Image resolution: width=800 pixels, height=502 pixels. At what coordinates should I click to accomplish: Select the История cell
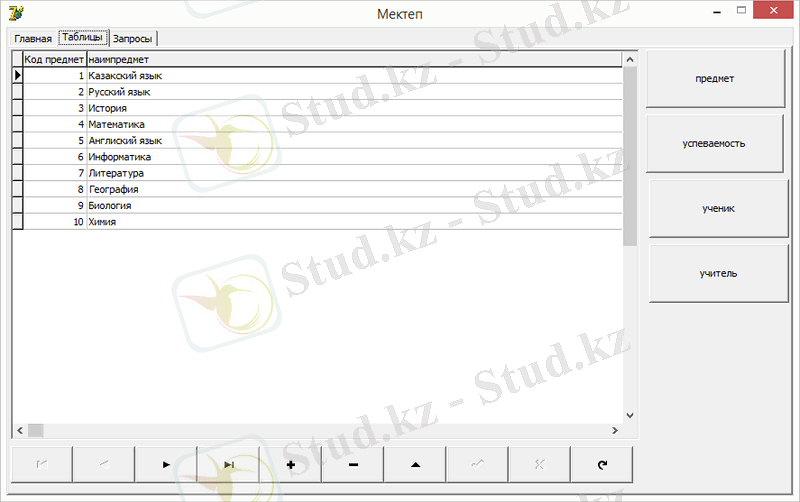pos(355,108)
